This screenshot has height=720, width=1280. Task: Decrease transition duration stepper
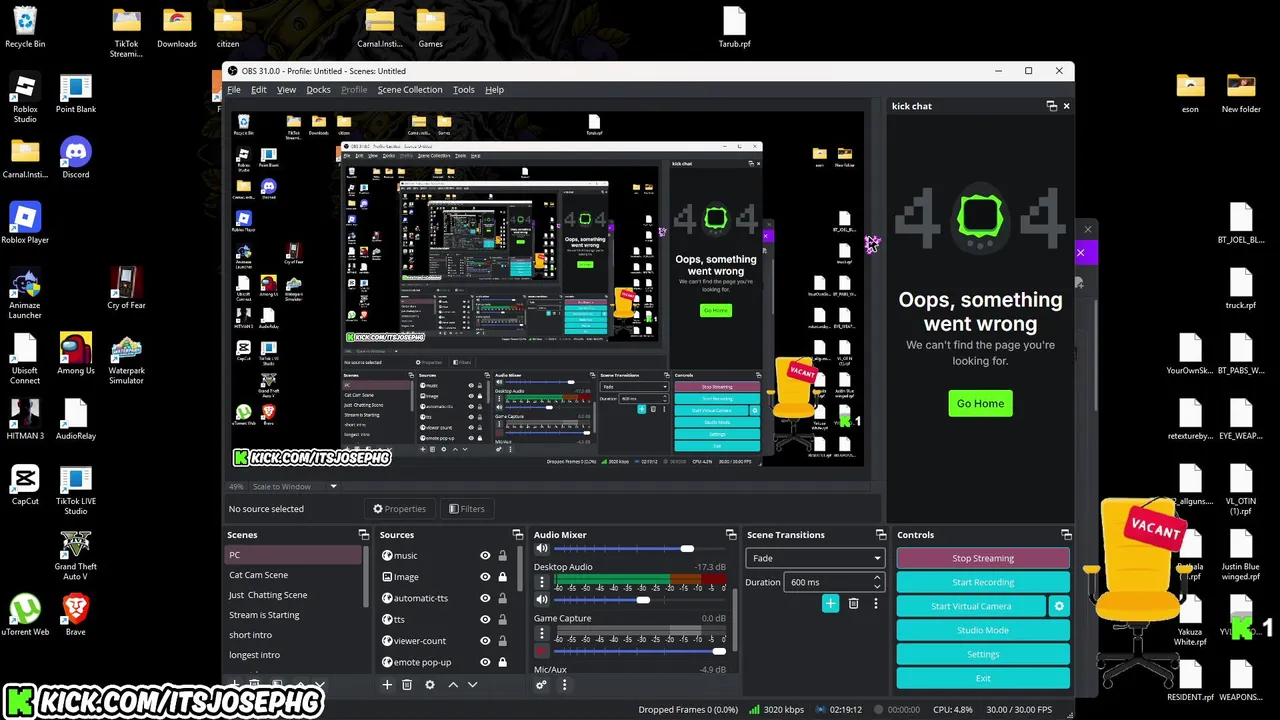coord(877,587)
